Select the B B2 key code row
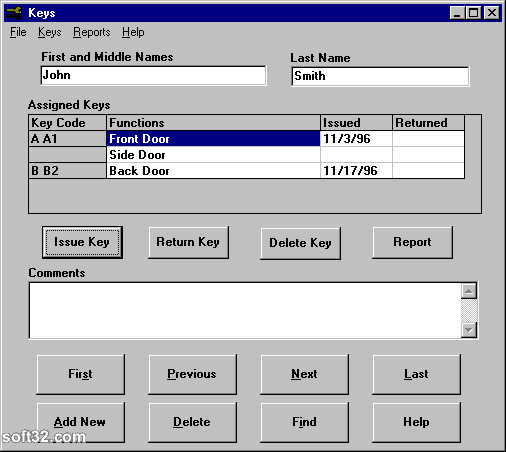The width and height of the screenshot is (506, 452). coord(67,171)
